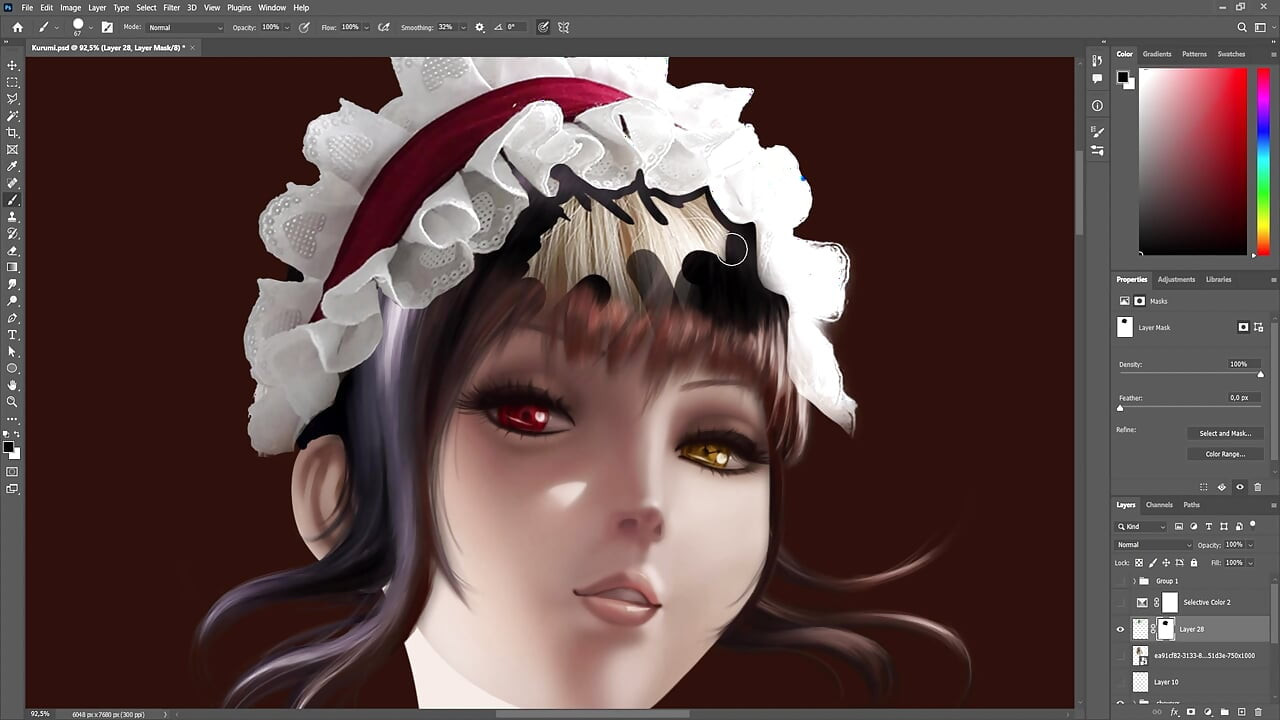Lock all layer attributes padlock
1280x720 pixels.
click(x=1194, y=563)
